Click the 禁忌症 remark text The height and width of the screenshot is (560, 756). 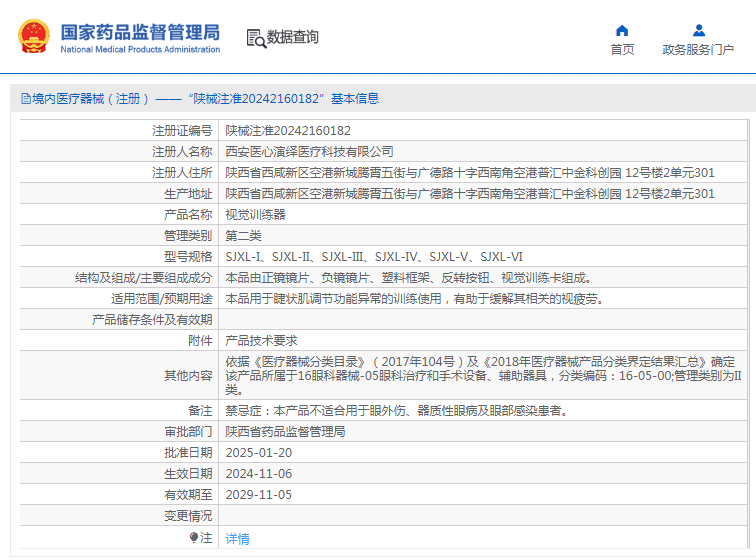(x=396, y=411)
